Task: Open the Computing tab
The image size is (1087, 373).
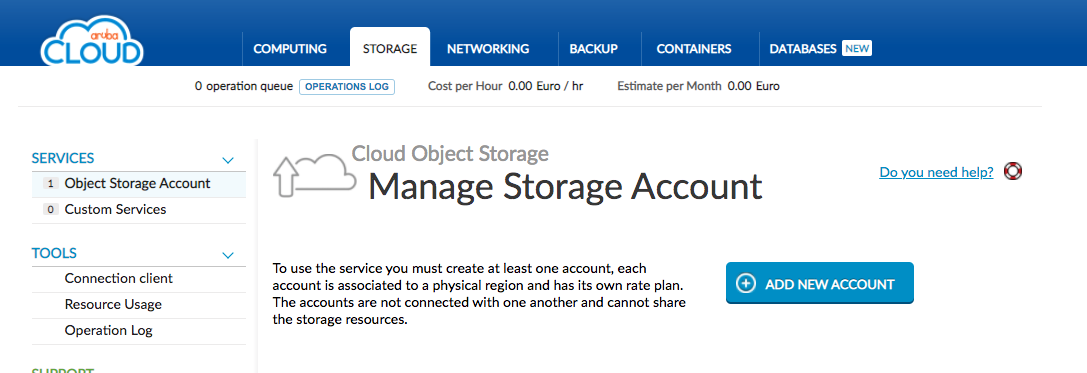Action: click(x=290, y=49)
